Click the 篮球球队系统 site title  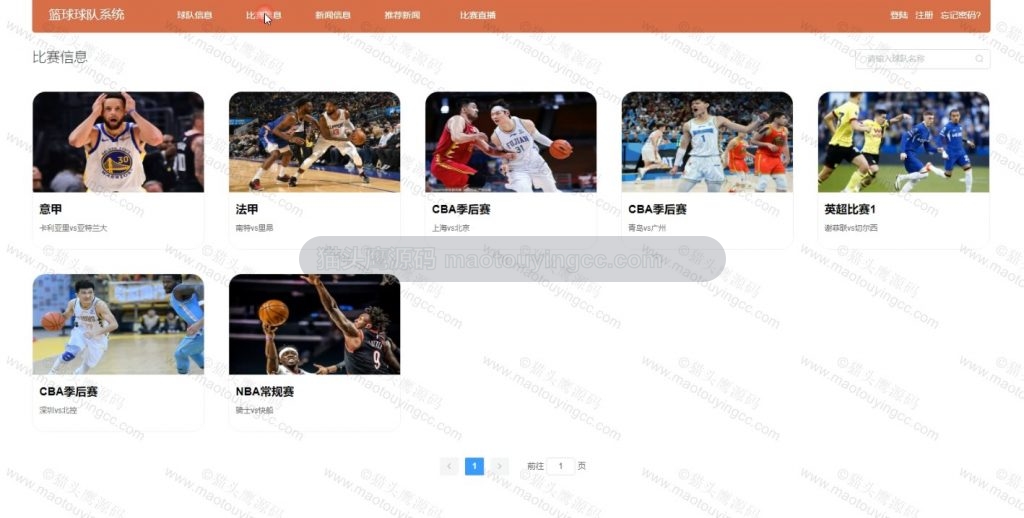point(86,14)
